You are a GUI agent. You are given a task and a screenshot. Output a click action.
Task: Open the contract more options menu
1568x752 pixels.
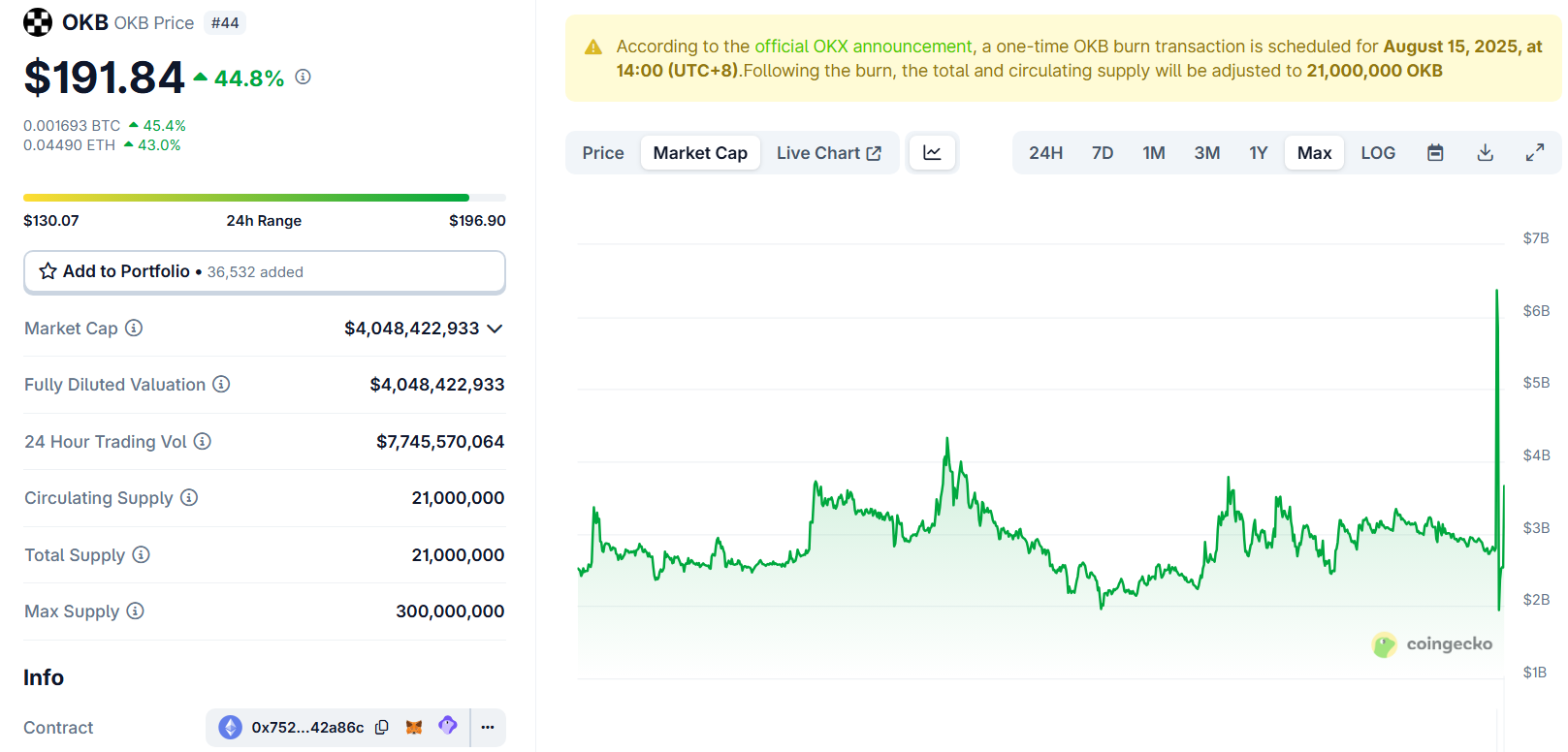tap(488, 728)
